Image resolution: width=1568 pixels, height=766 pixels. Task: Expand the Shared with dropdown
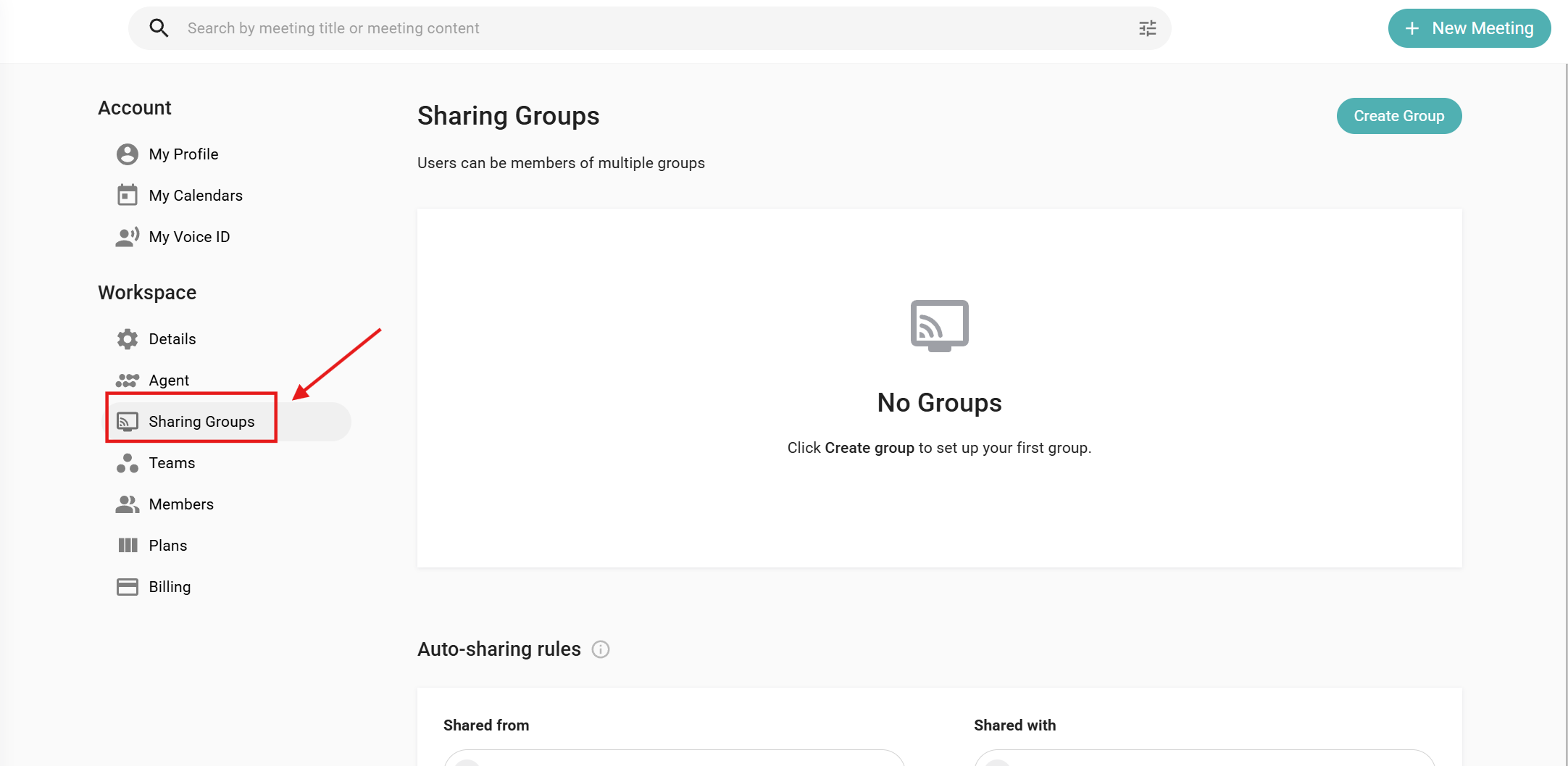coord(1204,757)
